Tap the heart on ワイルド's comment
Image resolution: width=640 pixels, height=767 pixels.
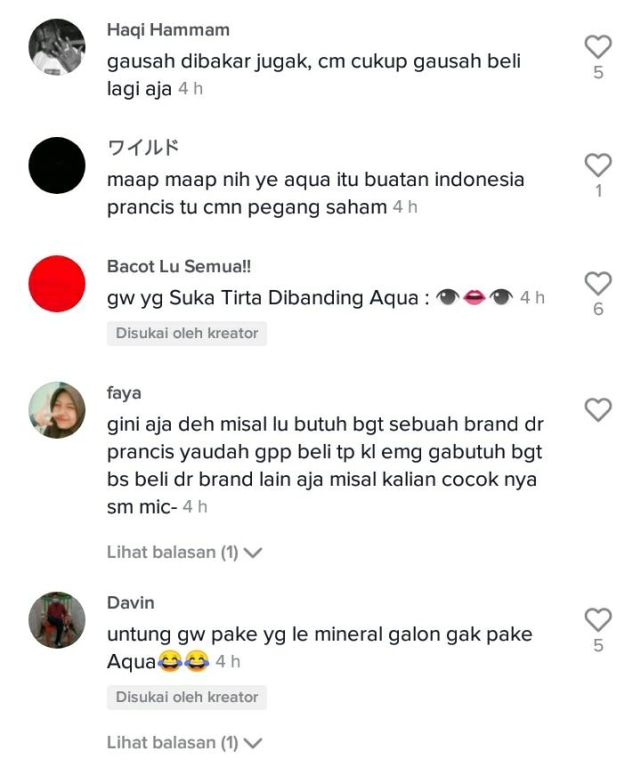pyautogui.click(x=598, y=165)
